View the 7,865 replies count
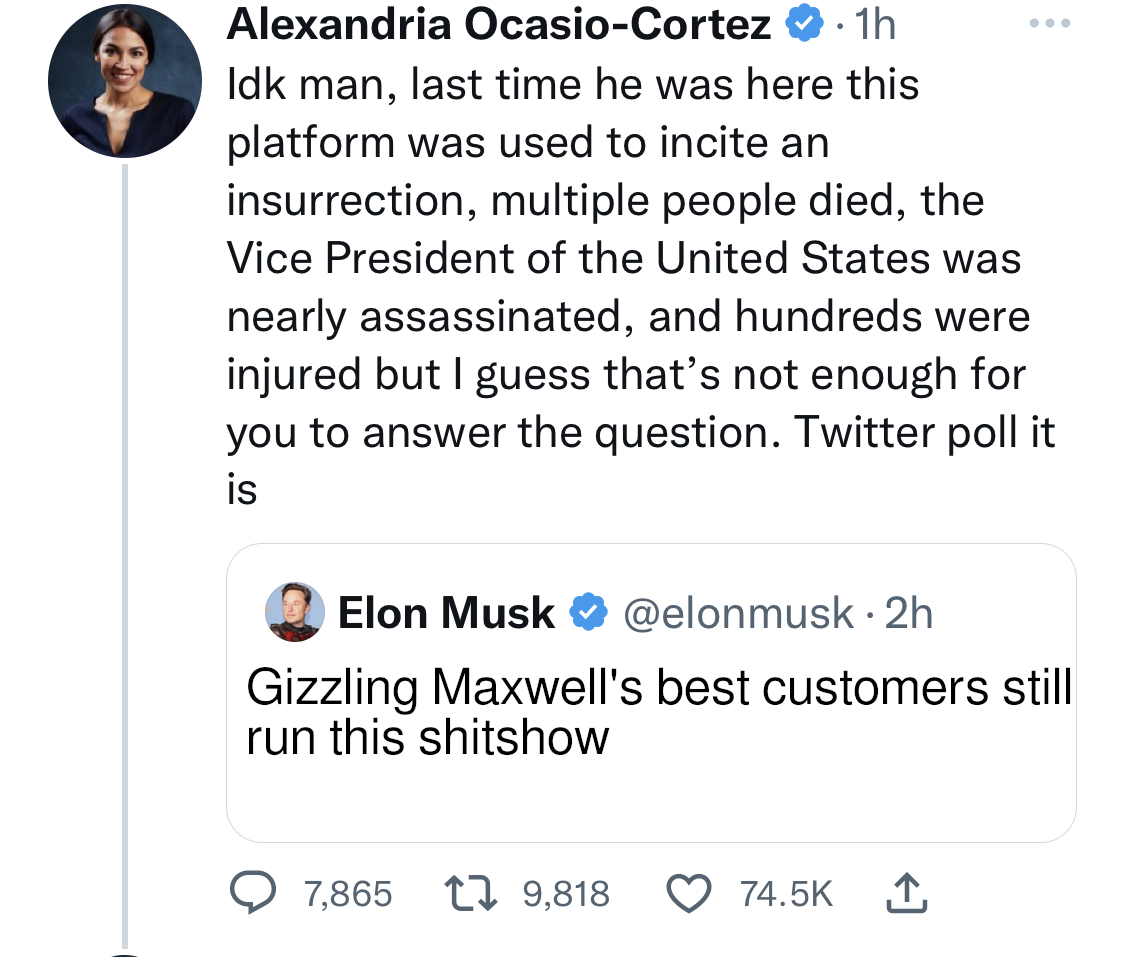The image size is (1125, 957). pyautogui.click(x=348, y=894)
